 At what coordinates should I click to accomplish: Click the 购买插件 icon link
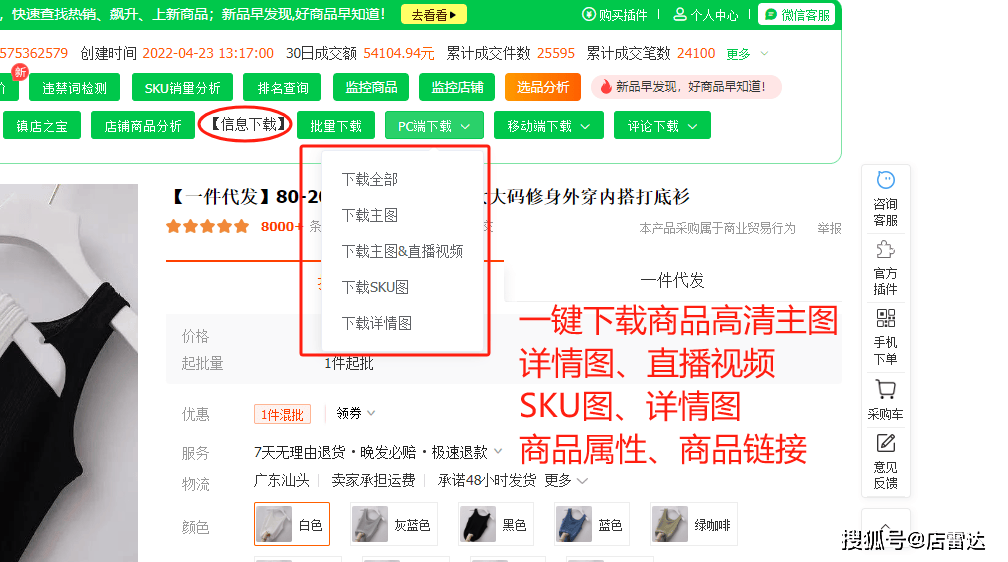click(615, 15)
